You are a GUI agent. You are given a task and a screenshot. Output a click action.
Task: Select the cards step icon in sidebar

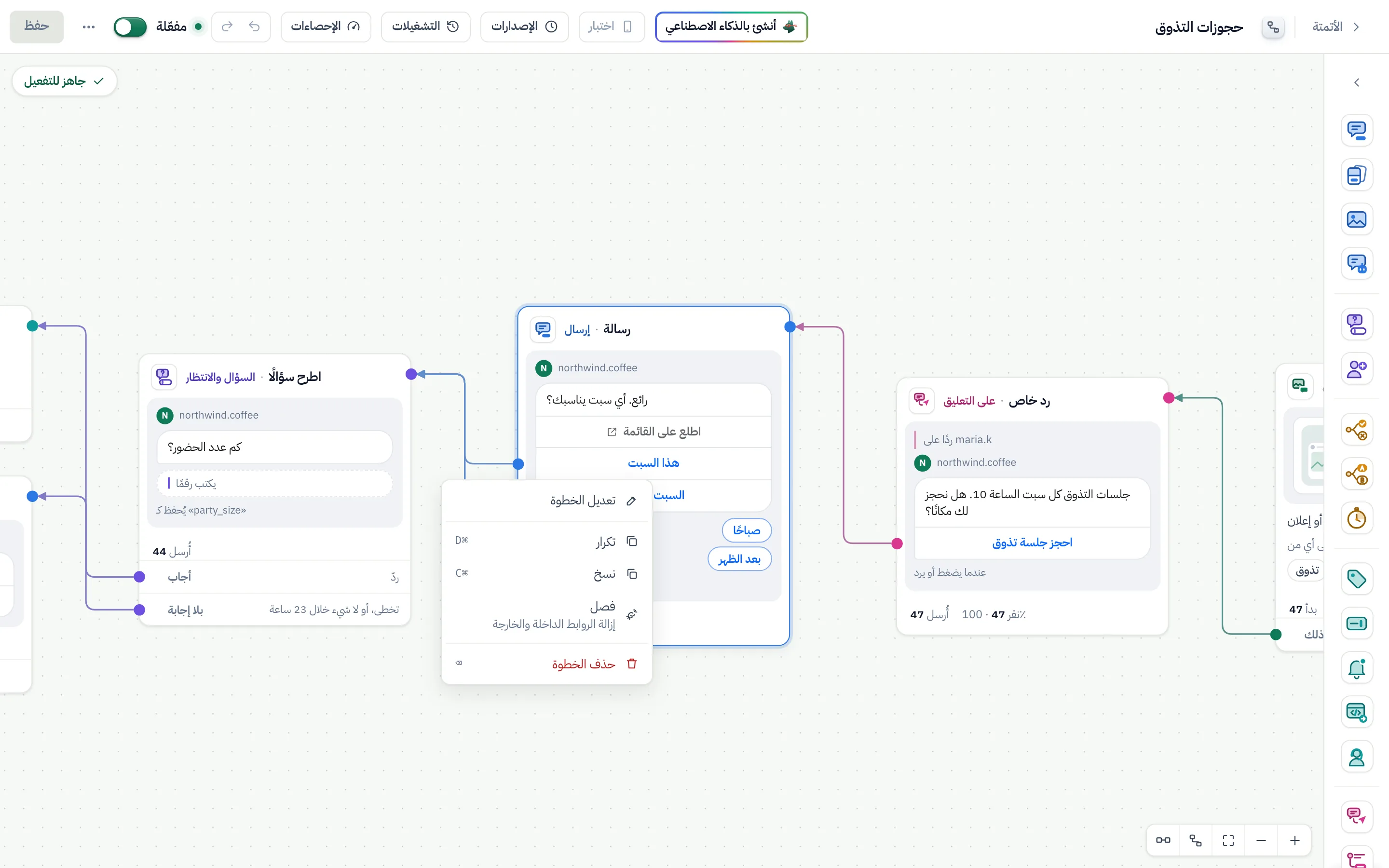click(x=1356, y=175)
